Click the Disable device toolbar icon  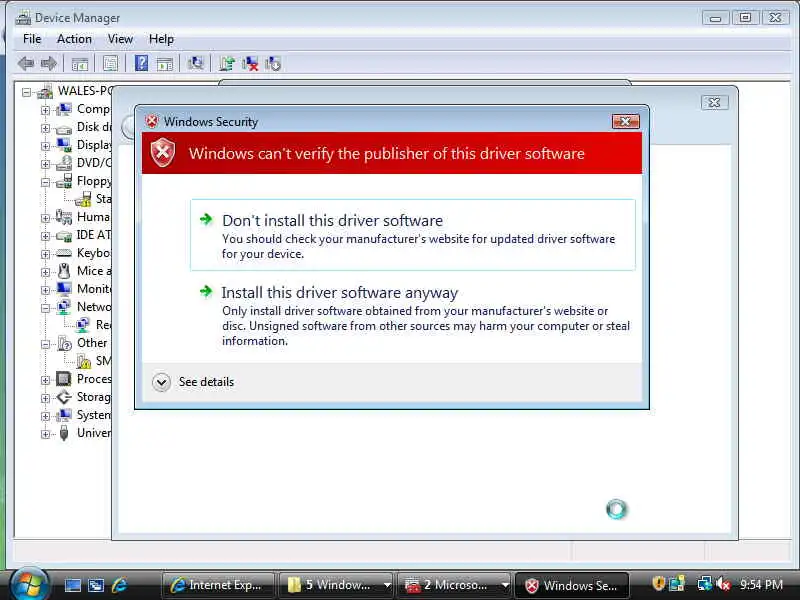click(x=273, y=64)
